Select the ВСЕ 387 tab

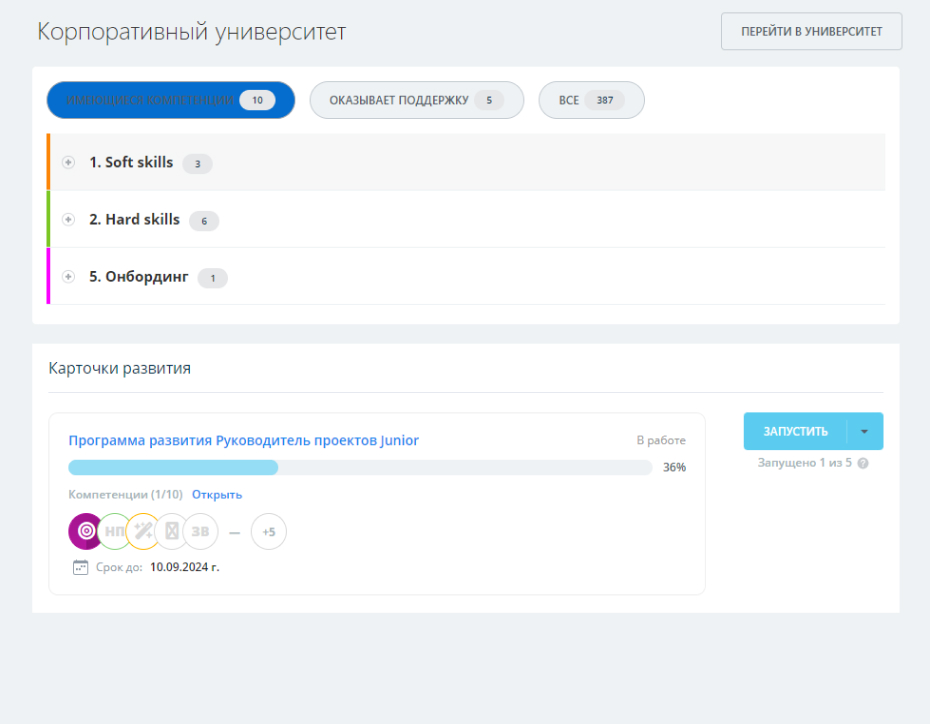591,100
